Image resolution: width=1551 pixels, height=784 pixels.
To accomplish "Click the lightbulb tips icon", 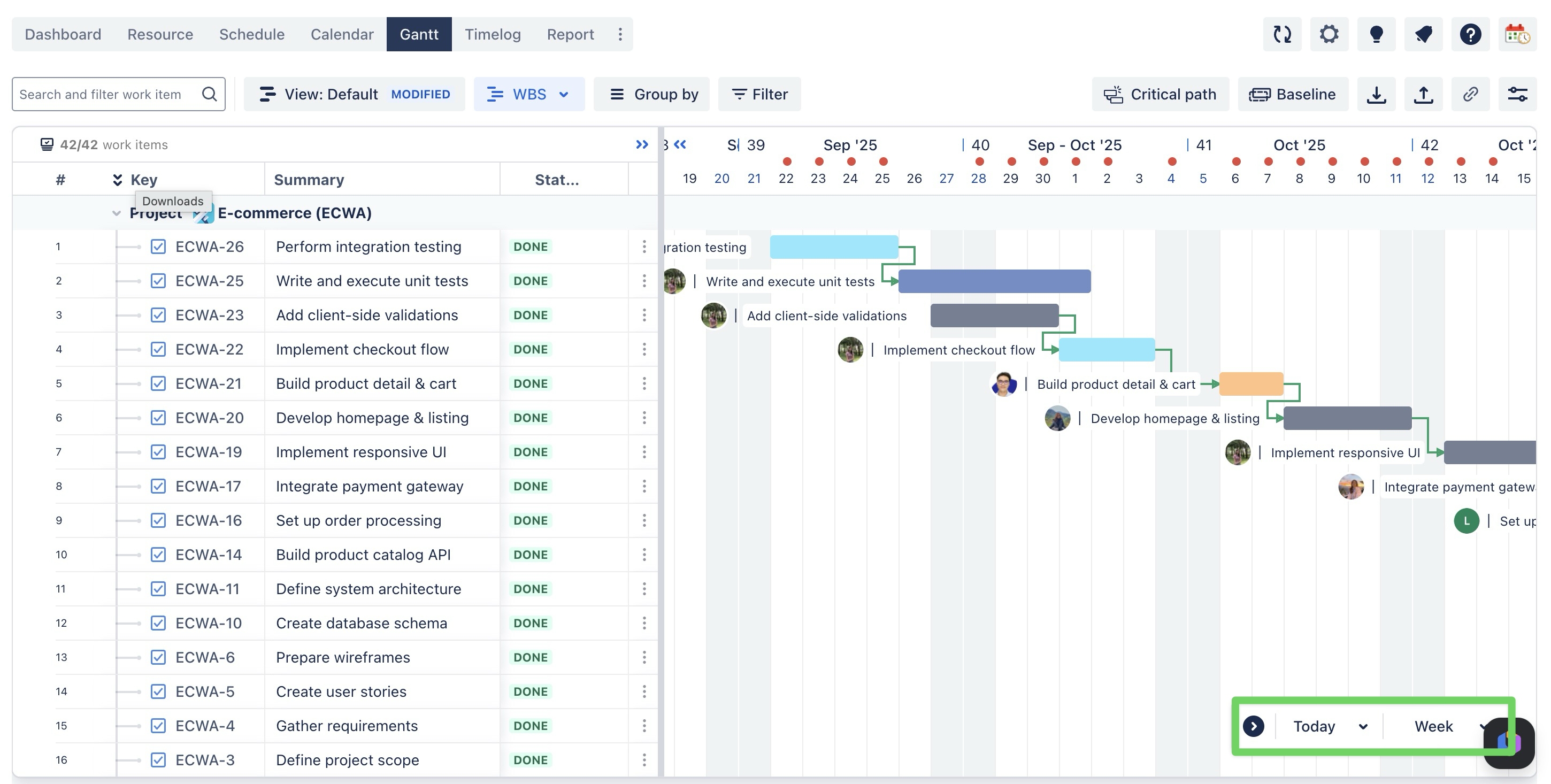I will point(1377,34).
